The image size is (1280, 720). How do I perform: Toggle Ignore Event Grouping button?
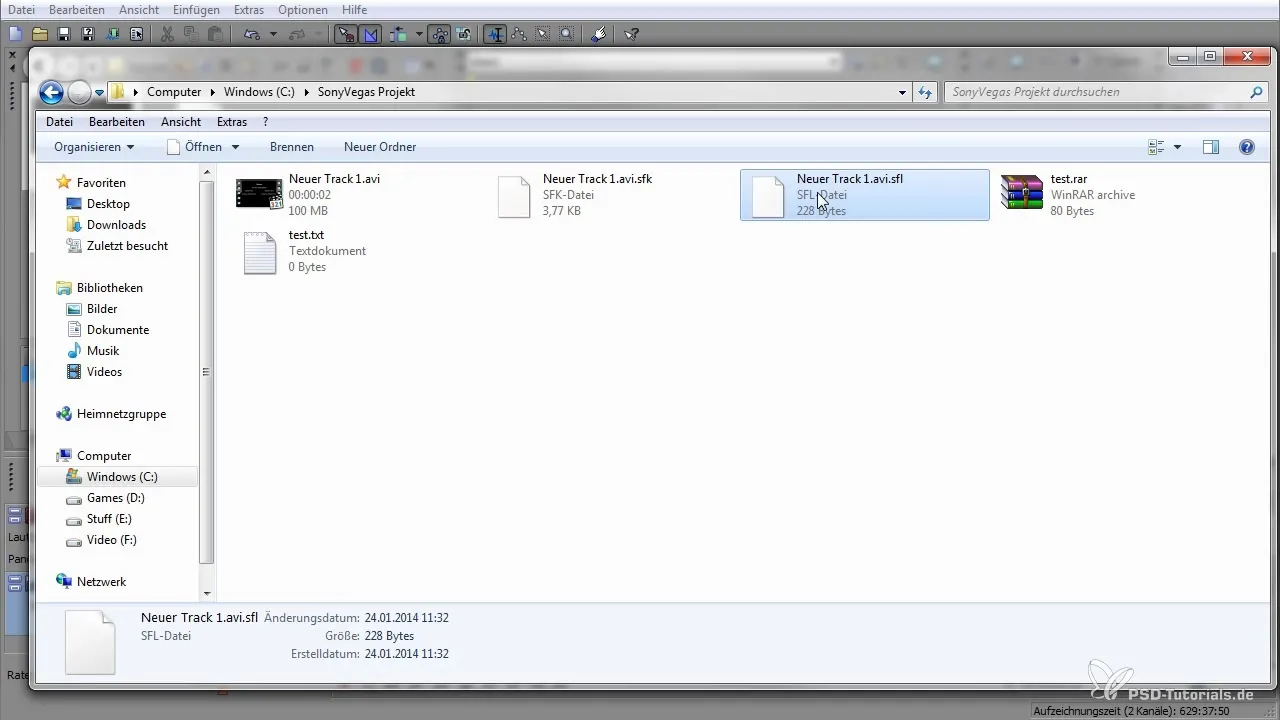tap(463, 34)
